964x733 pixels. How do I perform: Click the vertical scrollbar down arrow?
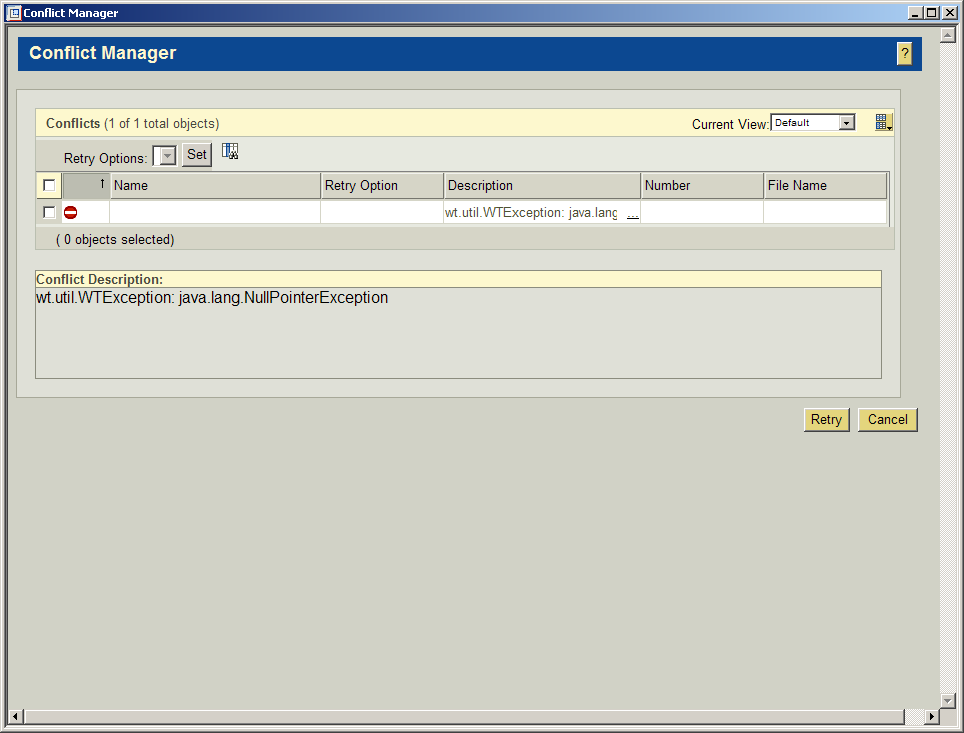948,700
